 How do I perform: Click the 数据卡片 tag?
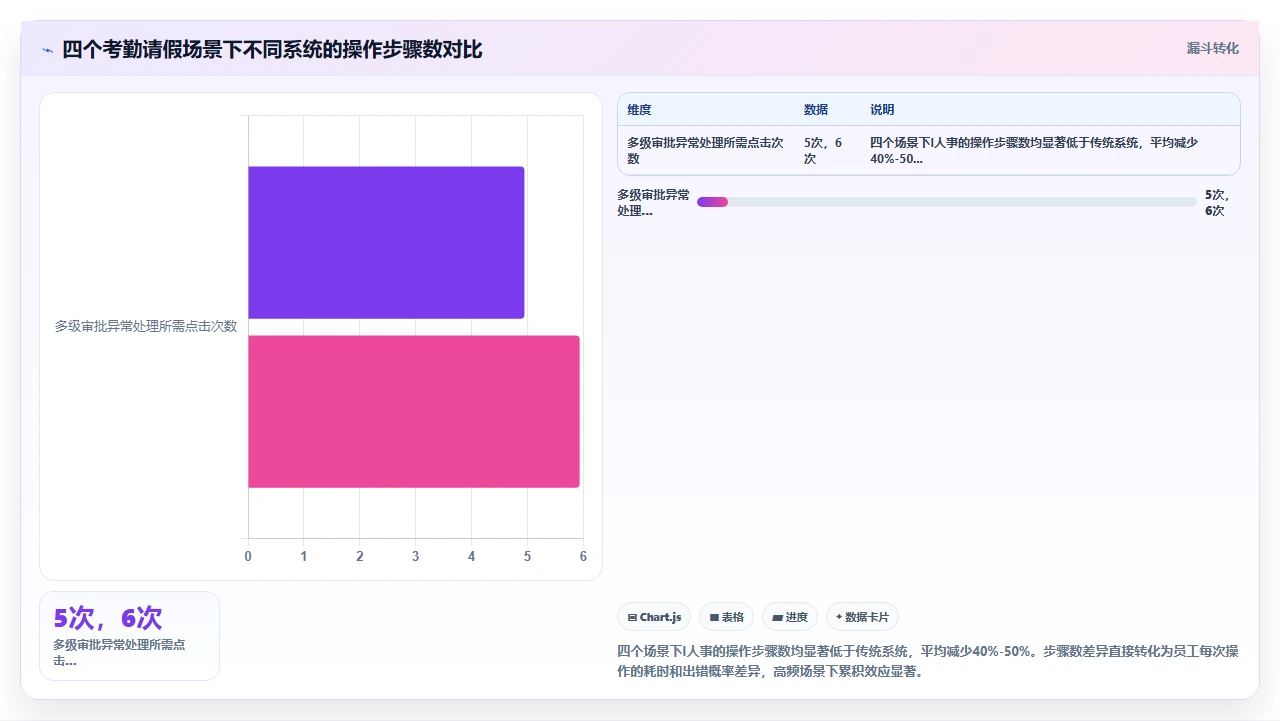pos(862,617)
